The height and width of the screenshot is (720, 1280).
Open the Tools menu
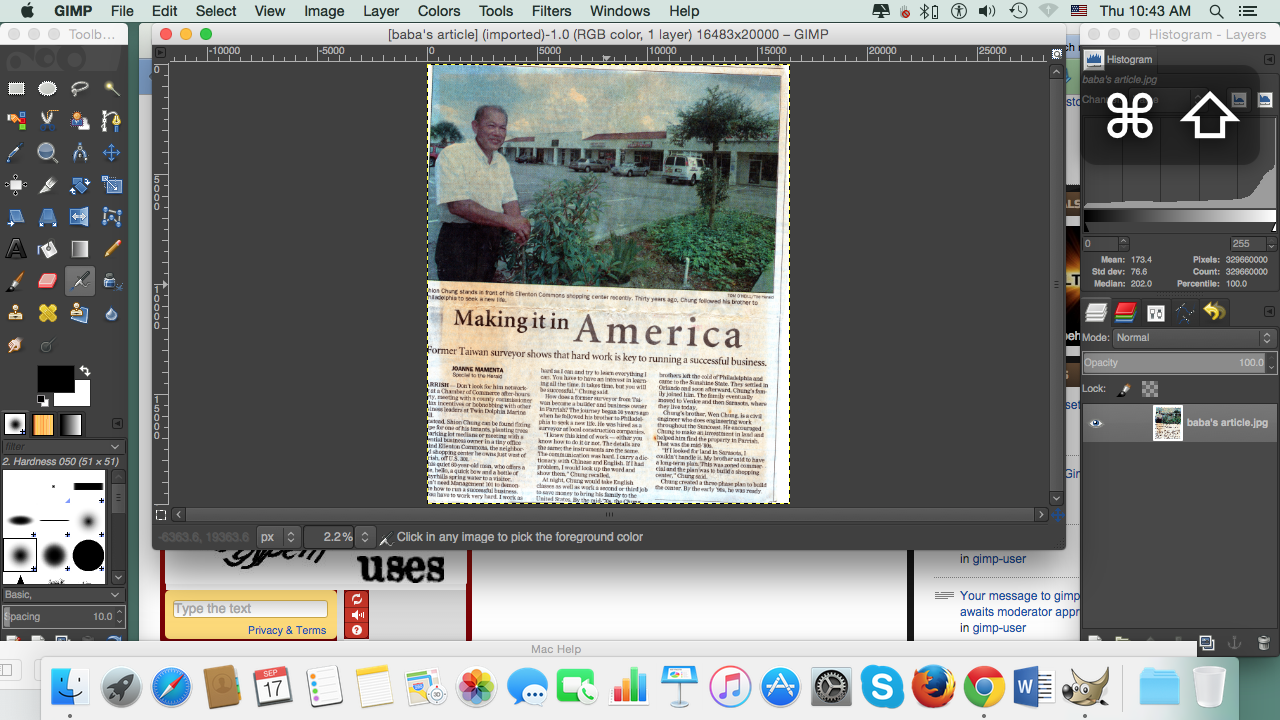click(496, 11)
